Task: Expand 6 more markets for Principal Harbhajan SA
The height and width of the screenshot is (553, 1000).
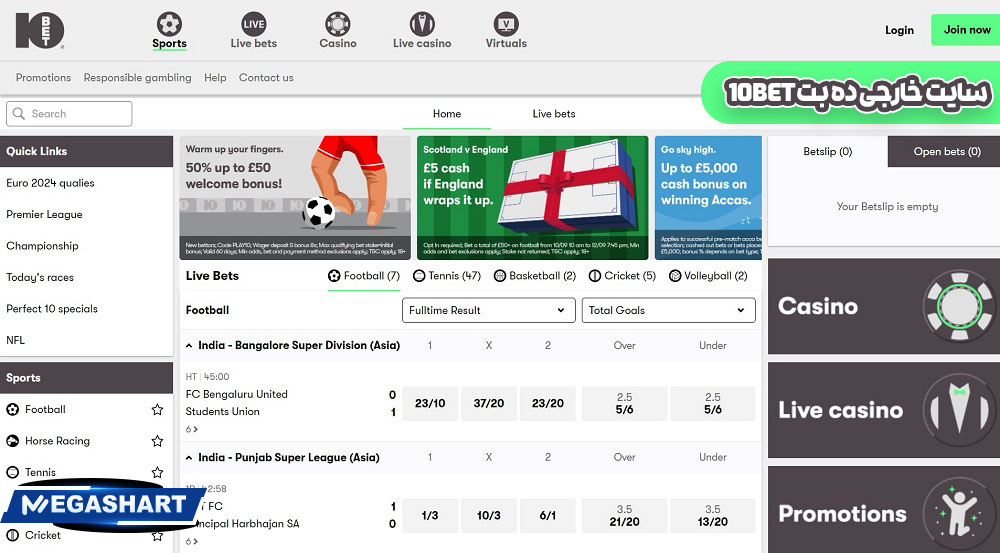Action: tap(191, 542)
